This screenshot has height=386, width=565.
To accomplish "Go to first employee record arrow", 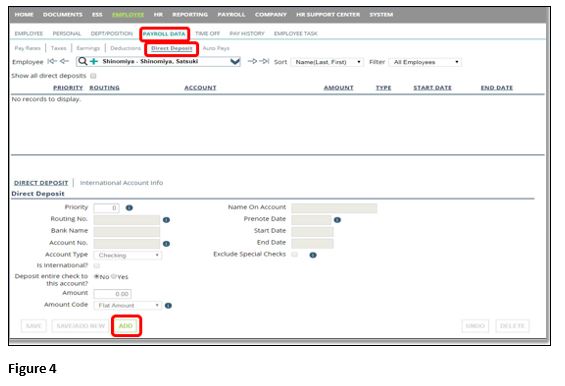I will pyautogui.click(x=52, y=61).
